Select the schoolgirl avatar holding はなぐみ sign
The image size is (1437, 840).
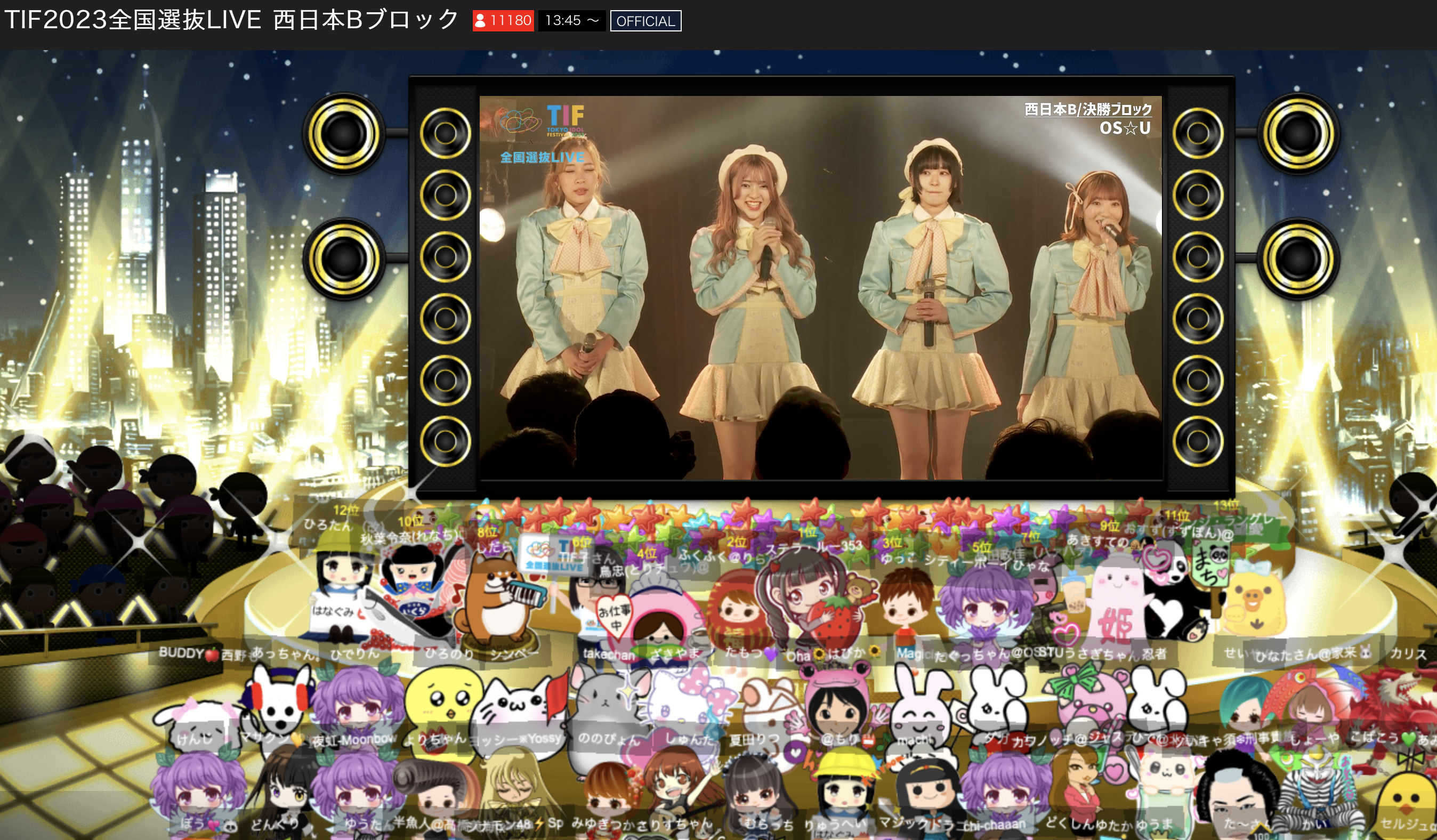(x=342, y=587)
